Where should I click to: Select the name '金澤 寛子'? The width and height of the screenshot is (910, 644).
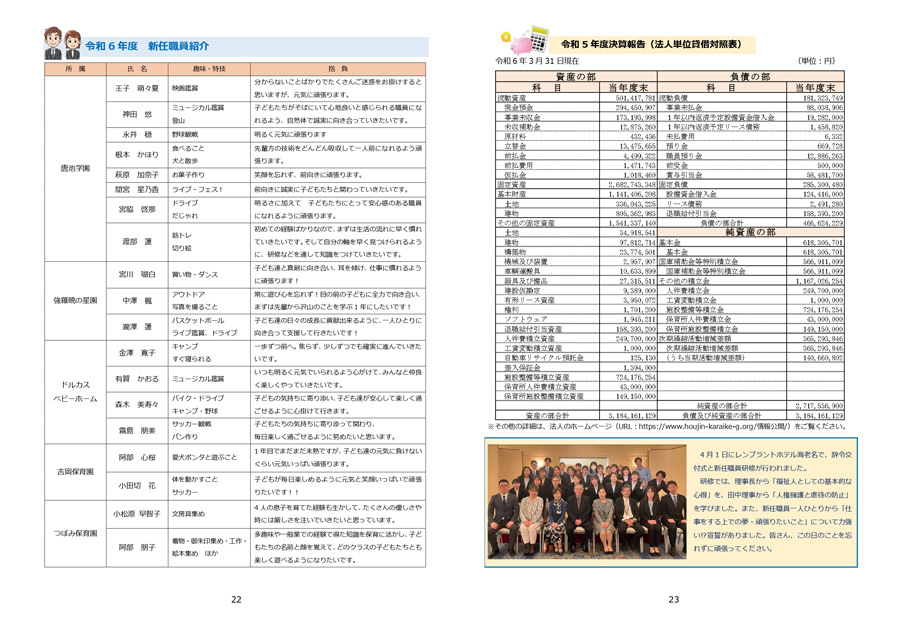coord(137,353)
